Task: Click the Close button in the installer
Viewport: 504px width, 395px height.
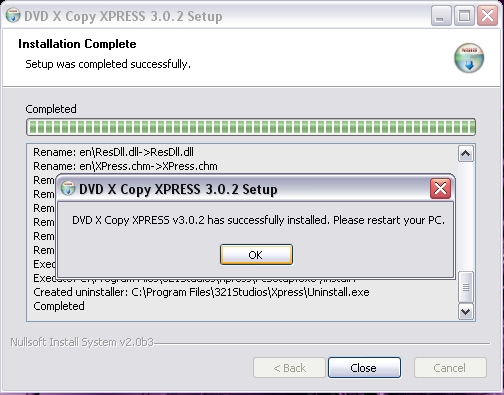Action: click(x=364, y=368)
